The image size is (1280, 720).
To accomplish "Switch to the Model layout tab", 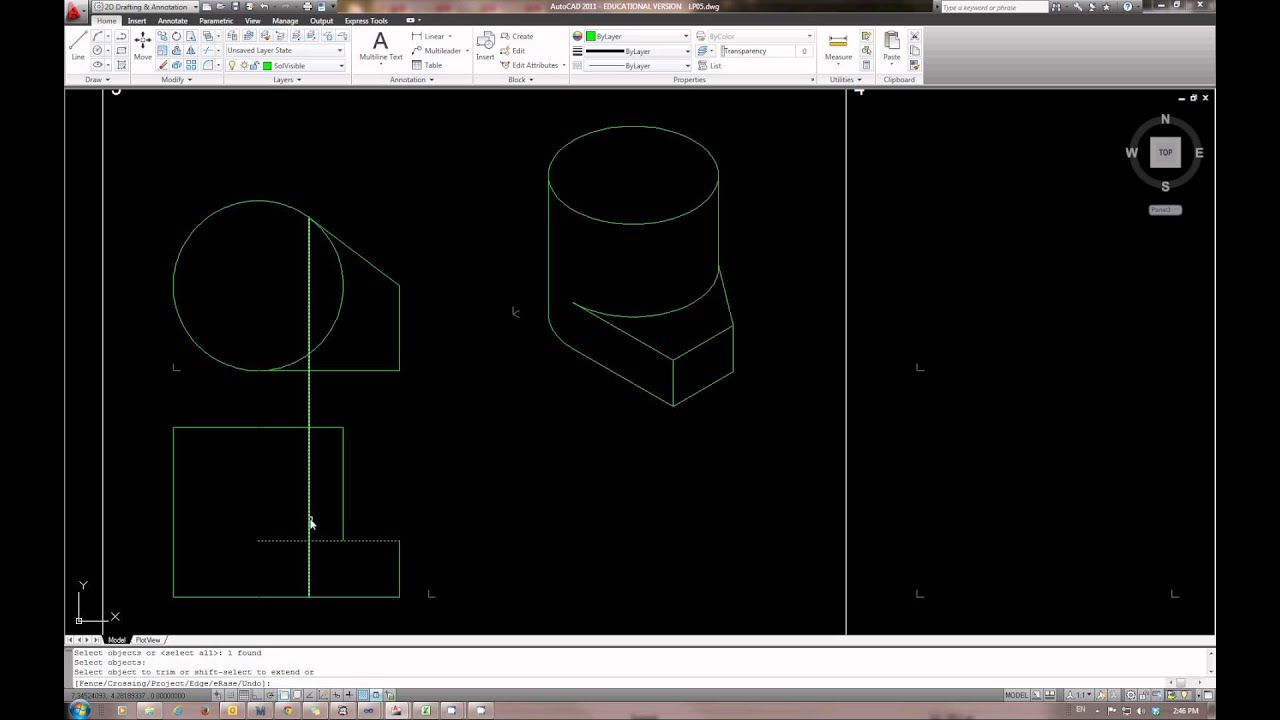I will point(117,640).
